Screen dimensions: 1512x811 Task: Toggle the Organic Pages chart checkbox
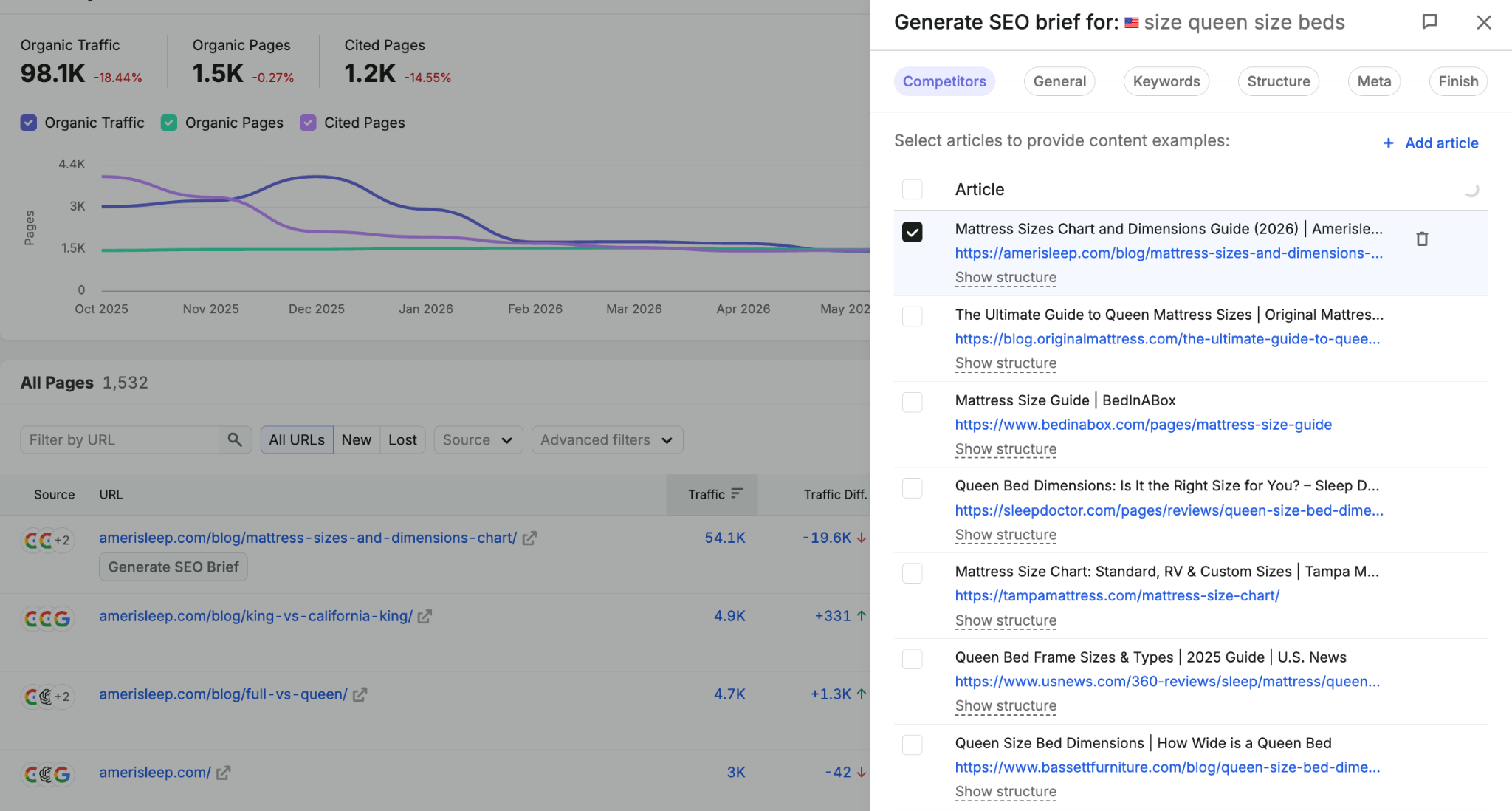[x=169, y=123]
